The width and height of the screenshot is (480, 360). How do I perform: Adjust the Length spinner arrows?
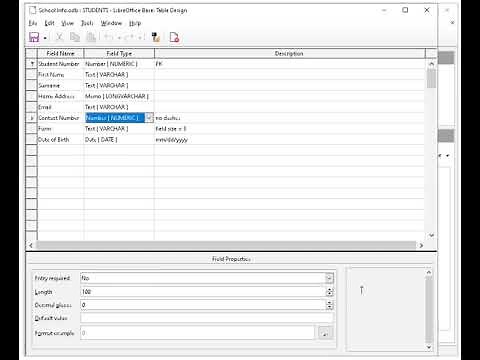329,292
